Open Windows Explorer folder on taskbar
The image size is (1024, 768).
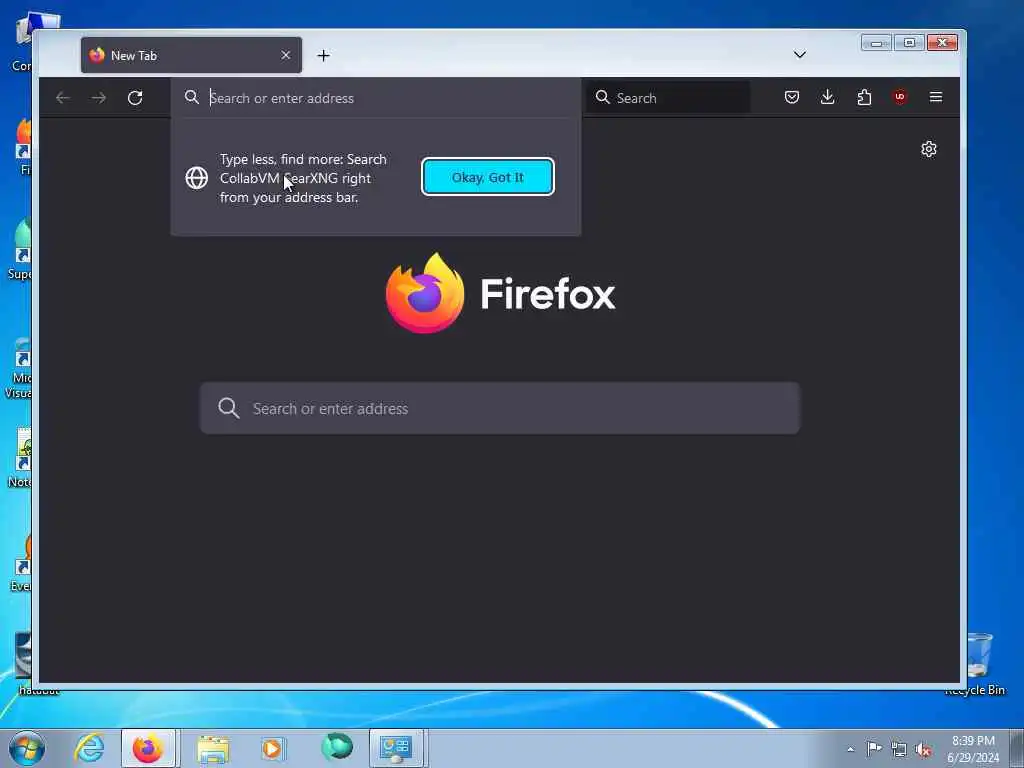214,749
